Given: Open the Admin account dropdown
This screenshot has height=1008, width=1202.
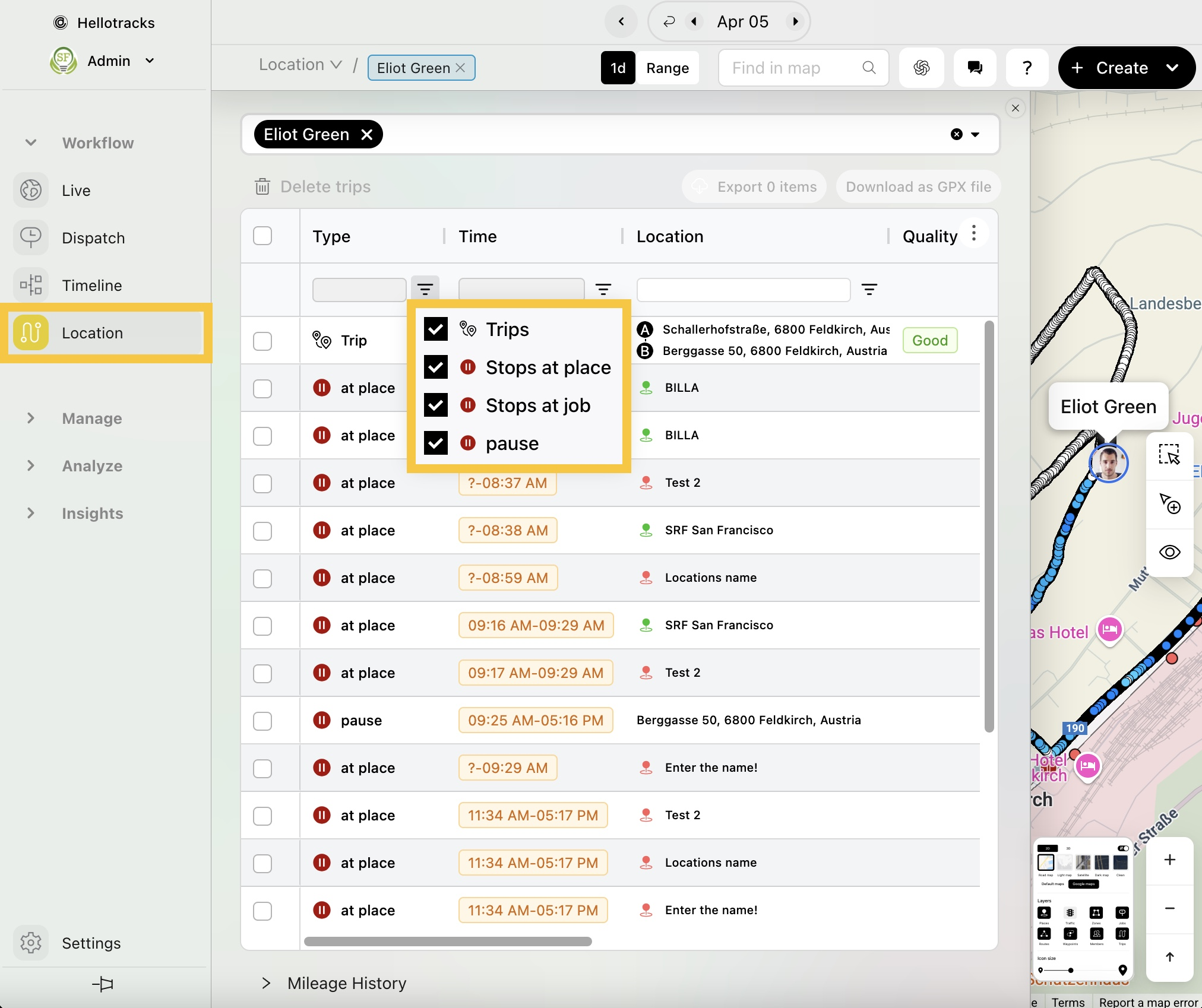Looking at the screenshot, I should (x=150, y=61).
